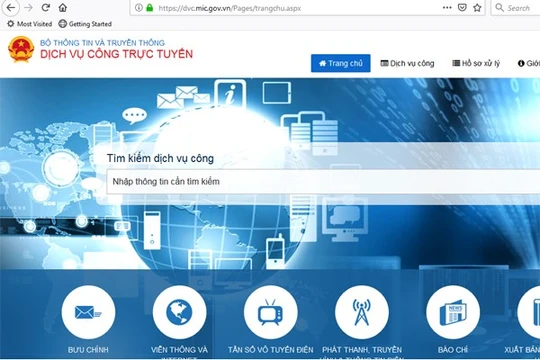This screenshot has width=540, height=360.
Task: Open the Viễn thông và Internet globe icon
Action: click(x=179, y=312)
